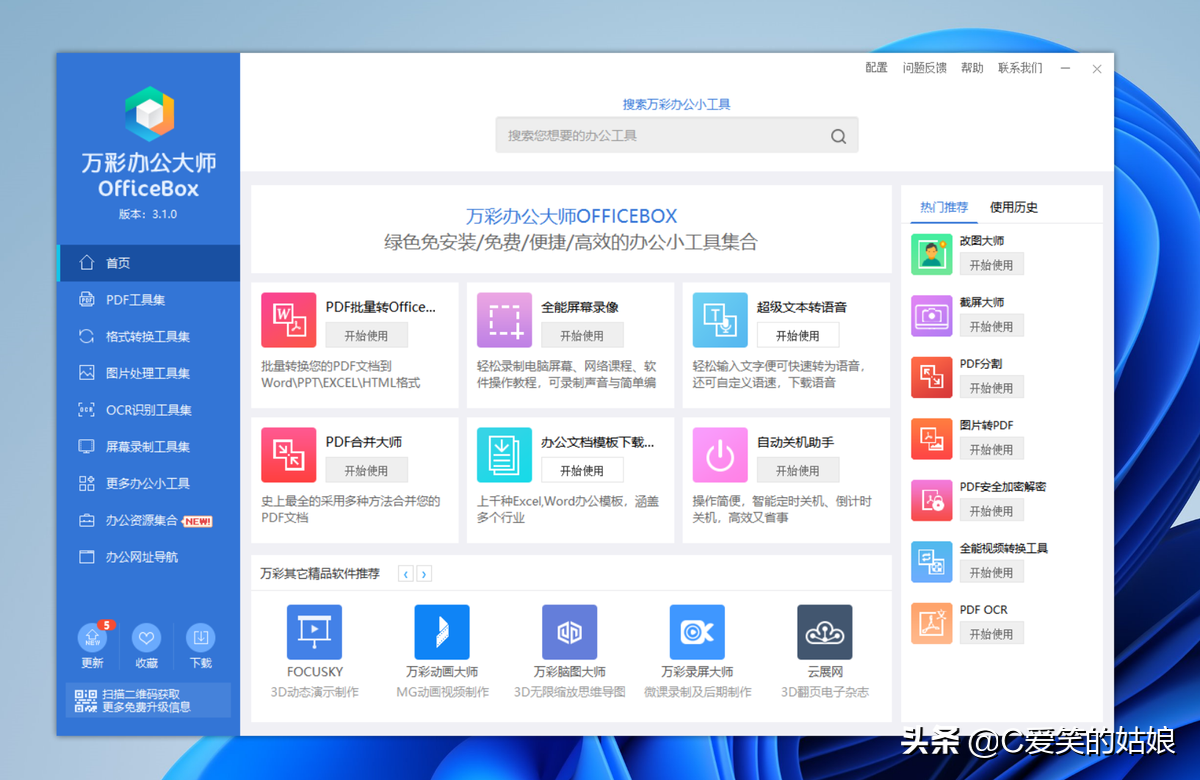Click the office tools search field

point(677,135)
